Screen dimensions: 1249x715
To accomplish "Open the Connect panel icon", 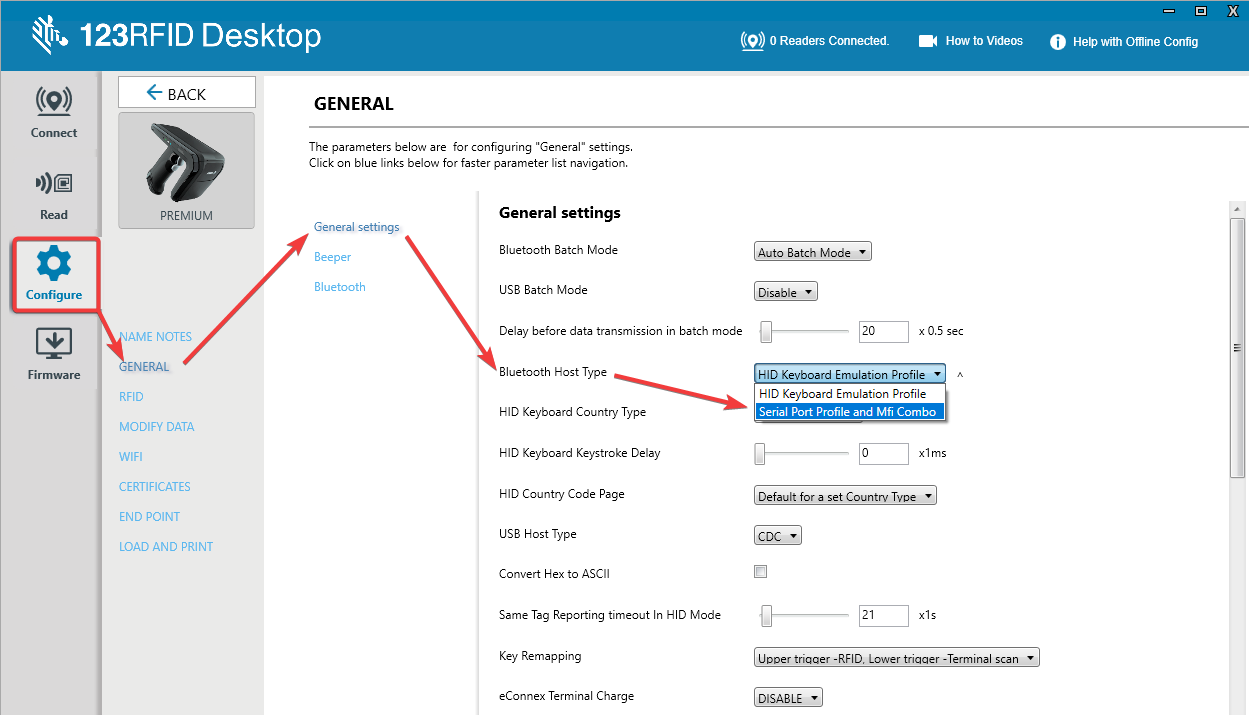I will (53, 102).
